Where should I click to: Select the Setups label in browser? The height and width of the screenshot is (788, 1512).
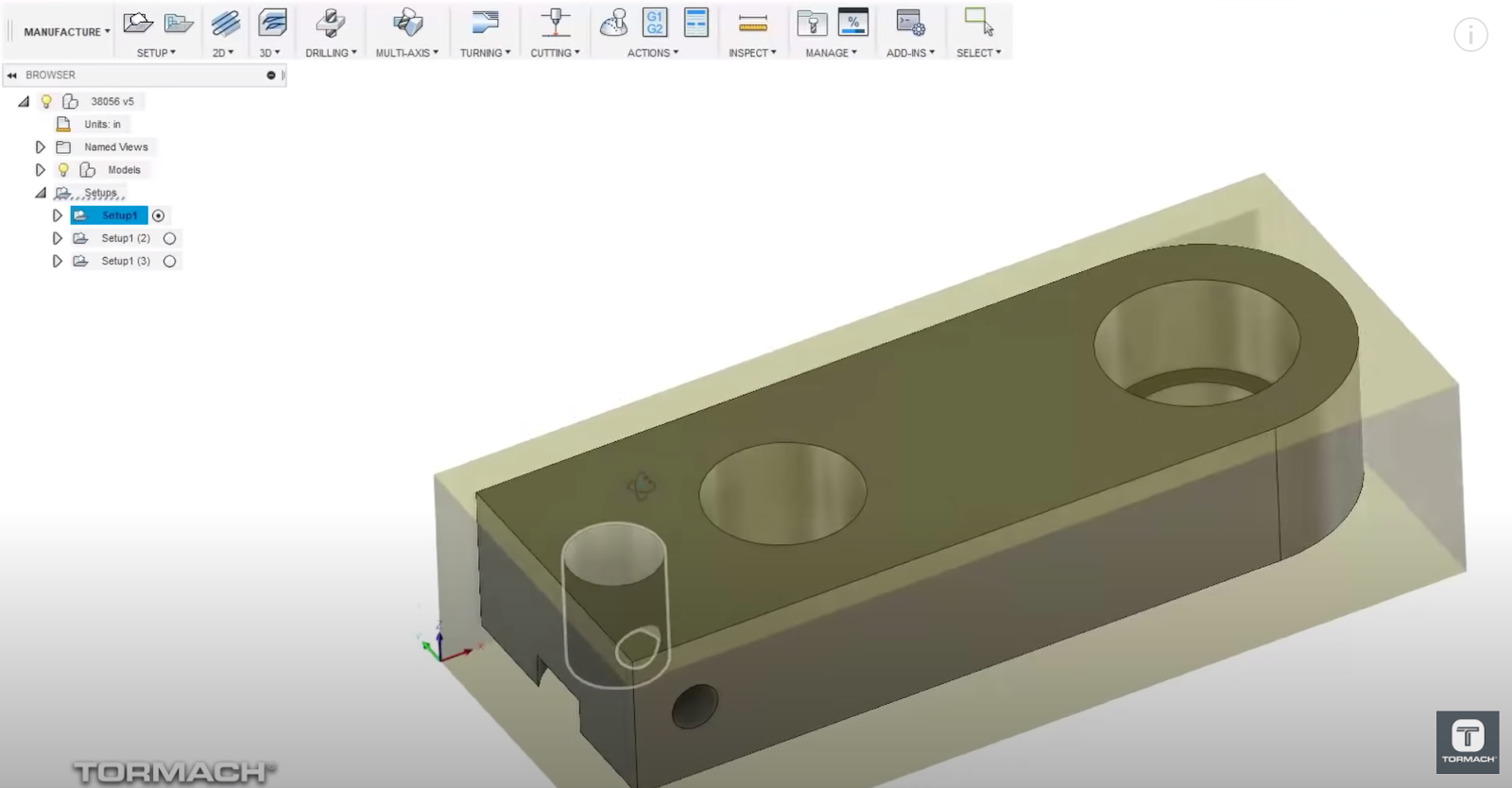pyautogui.click(x=100, y=193)
